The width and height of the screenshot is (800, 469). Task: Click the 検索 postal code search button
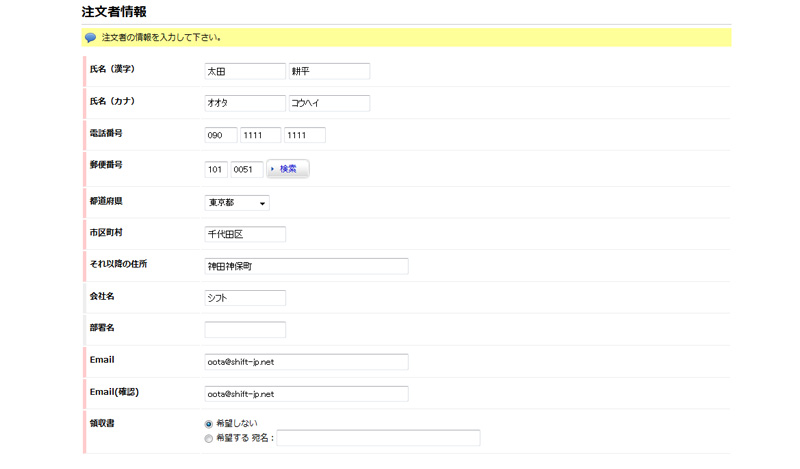(288, 169)
